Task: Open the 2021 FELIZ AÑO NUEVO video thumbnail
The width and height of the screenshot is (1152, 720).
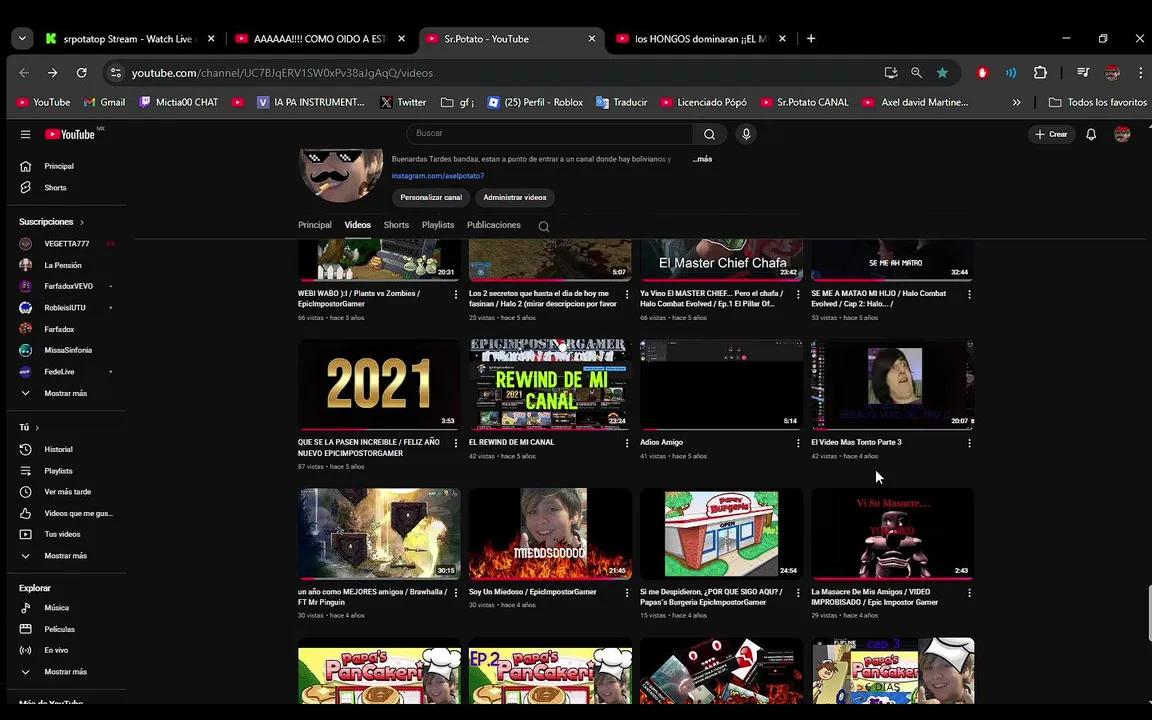Action: tap(379, 384)
